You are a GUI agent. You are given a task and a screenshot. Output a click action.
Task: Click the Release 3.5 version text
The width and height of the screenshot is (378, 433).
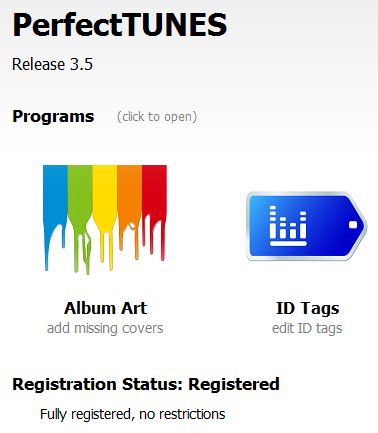(x=52, y=64)
